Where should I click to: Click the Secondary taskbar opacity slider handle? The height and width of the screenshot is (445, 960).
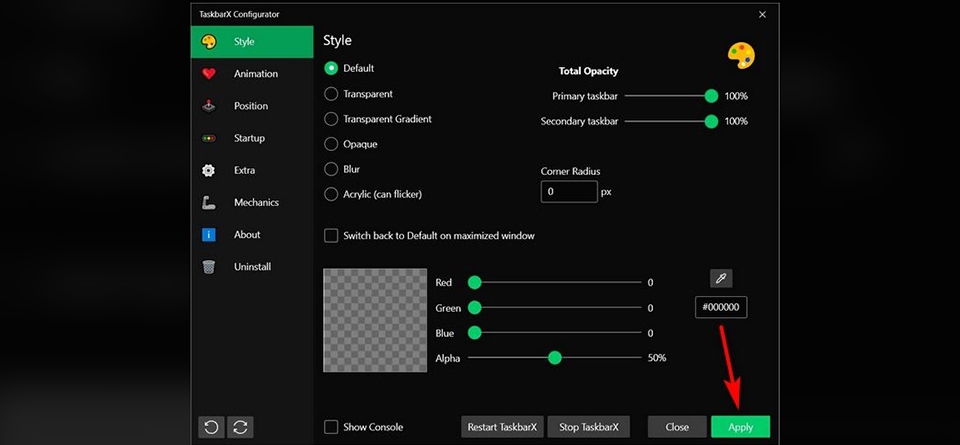click(711, 121)
